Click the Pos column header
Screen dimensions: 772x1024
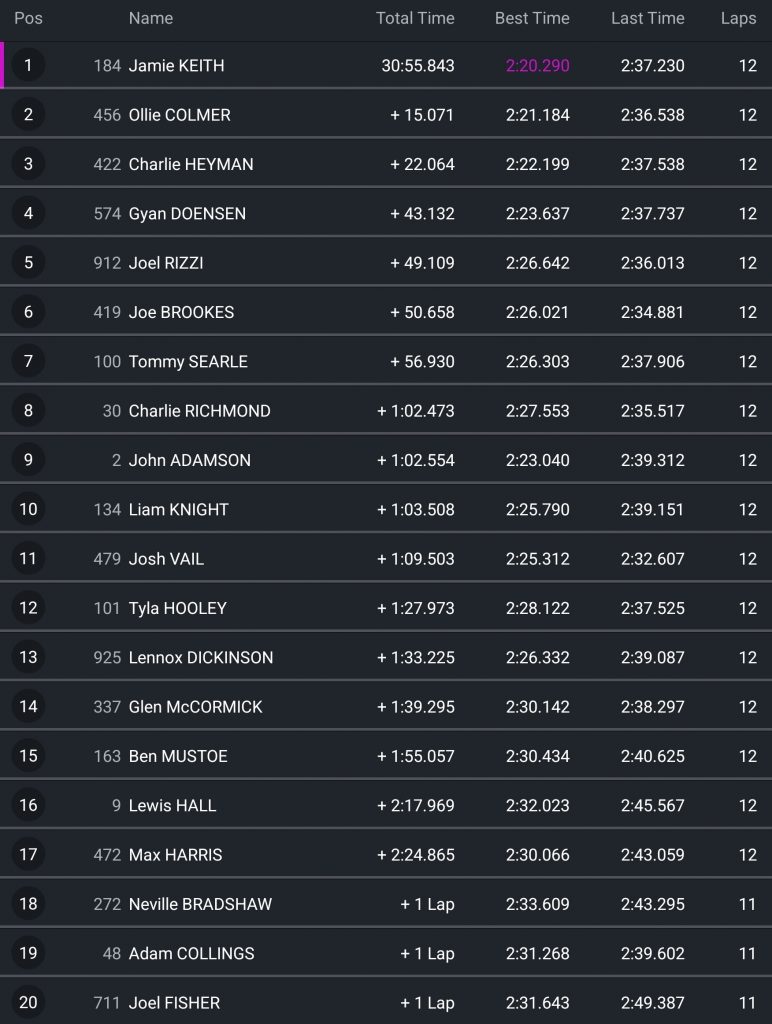coord(28,18)
